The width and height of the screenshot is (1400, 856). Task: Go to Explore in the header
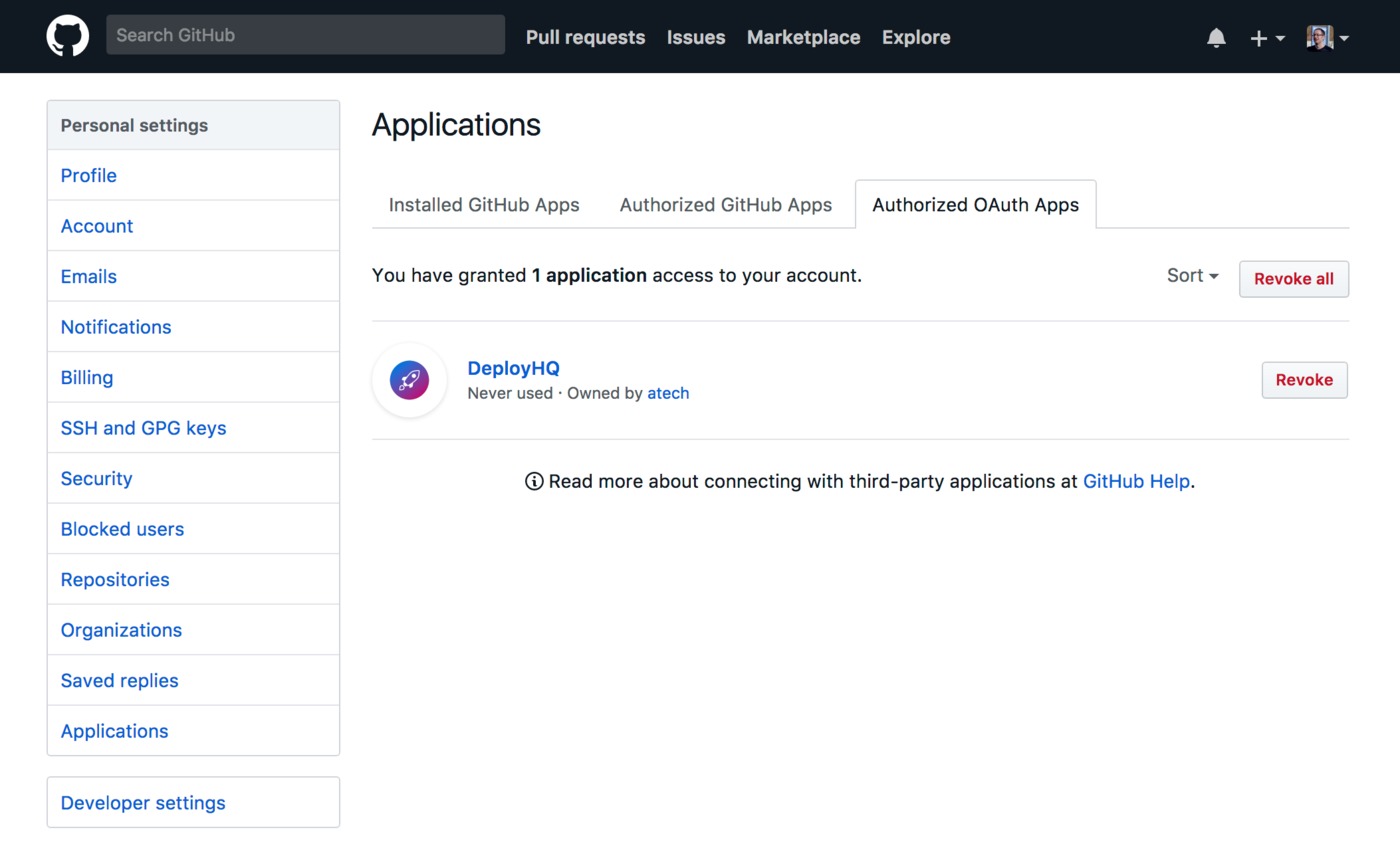[x=916, y=37]
